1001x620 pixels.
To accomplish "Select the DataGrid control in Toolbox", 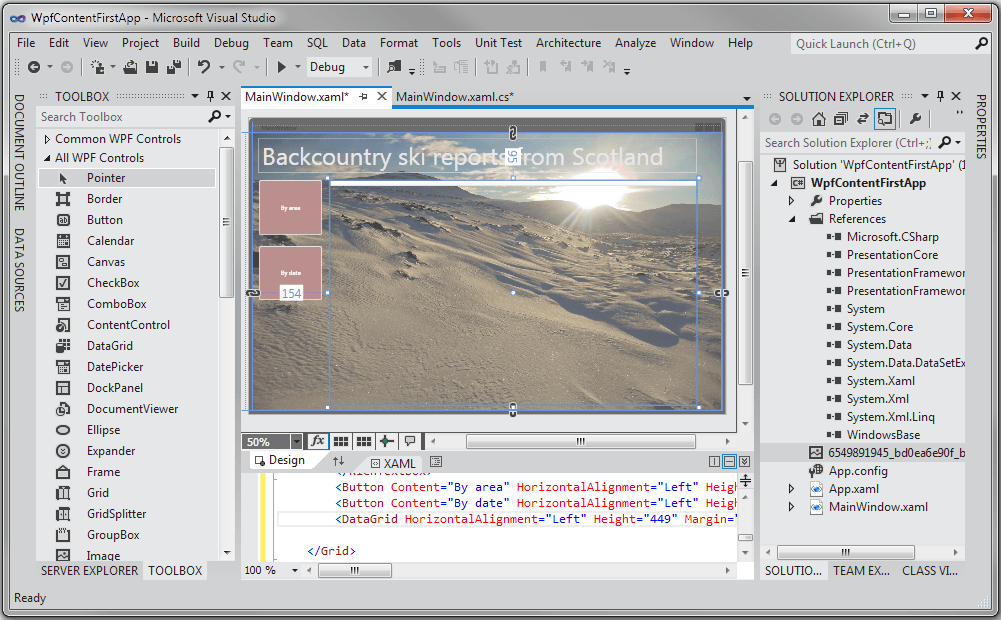I will (x=110, y=346).
